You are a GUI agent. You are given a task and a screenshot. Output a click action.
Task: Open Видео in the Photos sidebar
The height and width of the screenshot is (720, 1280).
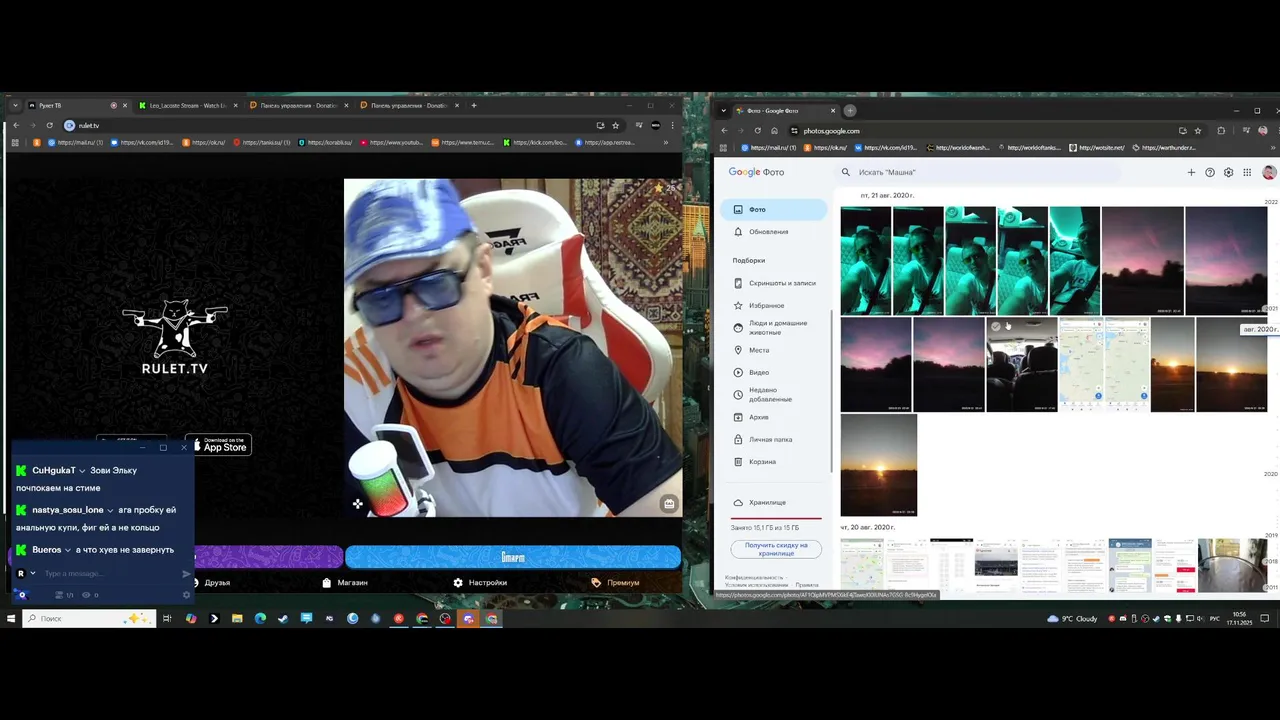pyautogui.click(x=774, y=372)
